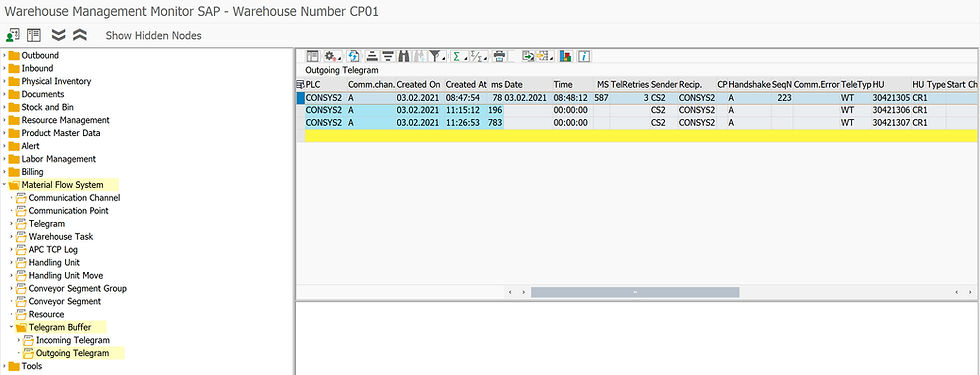Open the Handling Unit Move node
The height and width of the screenshot is (375, 980).
click(66, 276)
